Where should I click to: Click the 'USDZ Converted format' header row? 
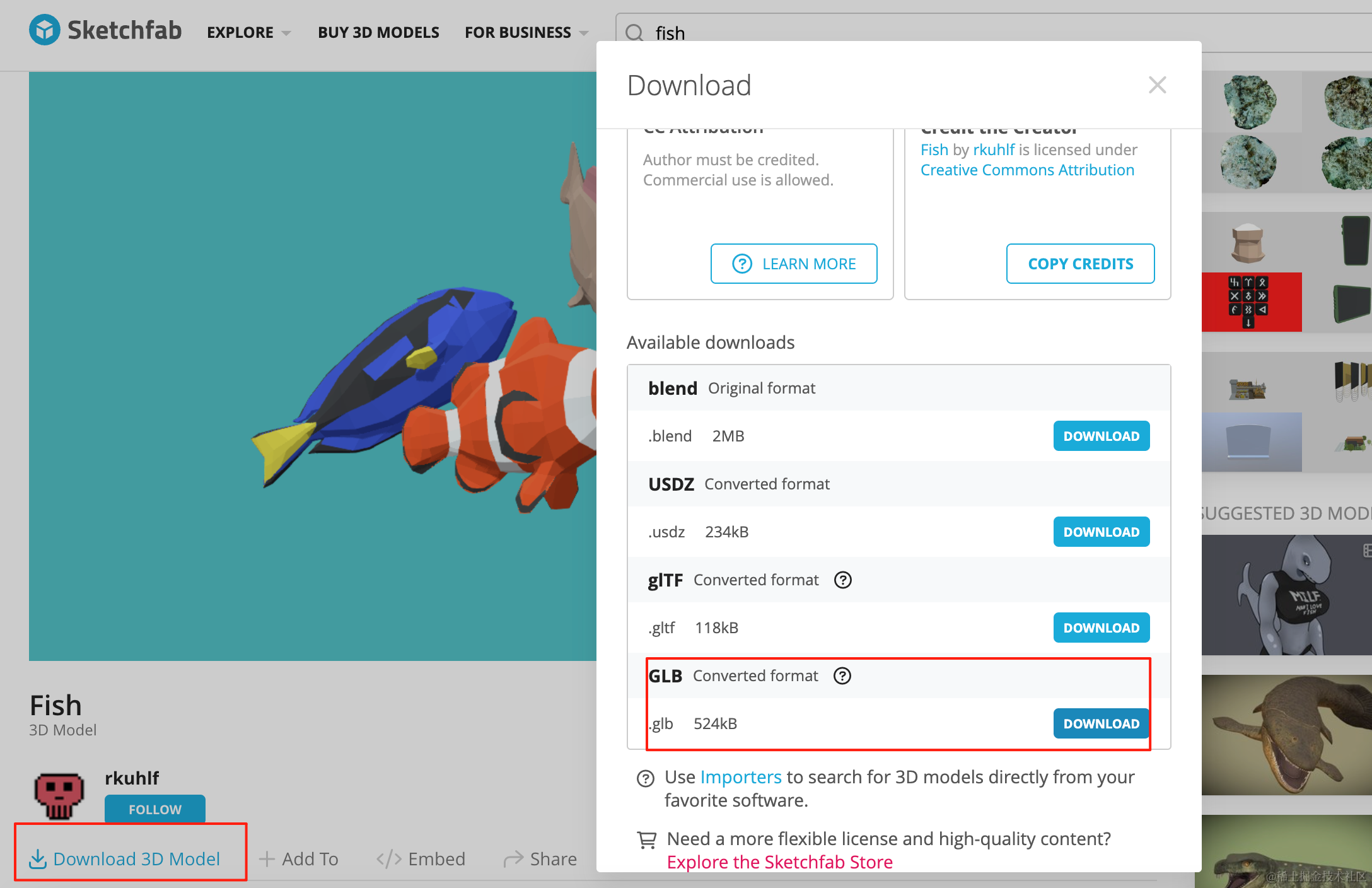[899, 484]
